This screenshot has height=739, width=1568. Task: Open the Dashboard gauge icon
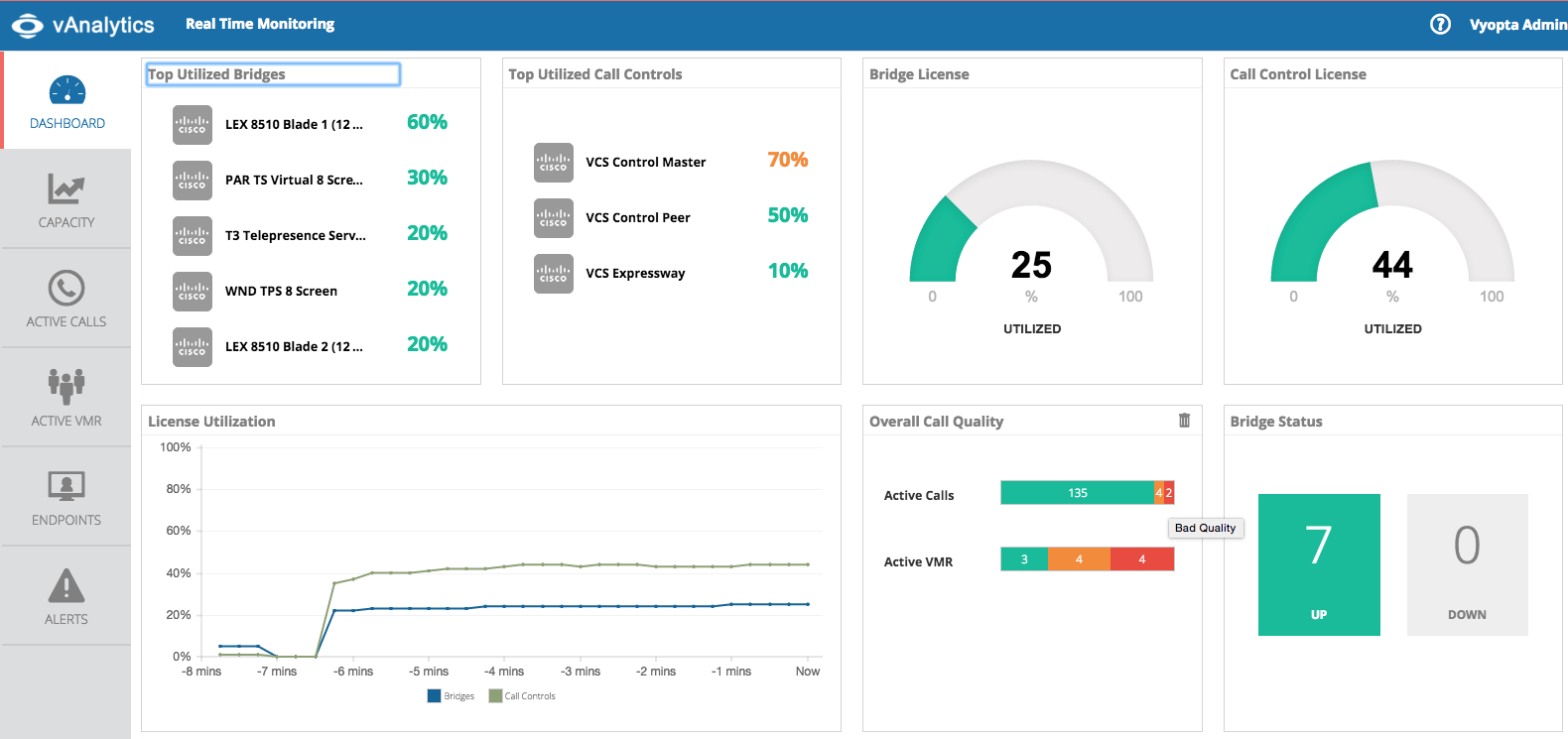coord(67,90)
